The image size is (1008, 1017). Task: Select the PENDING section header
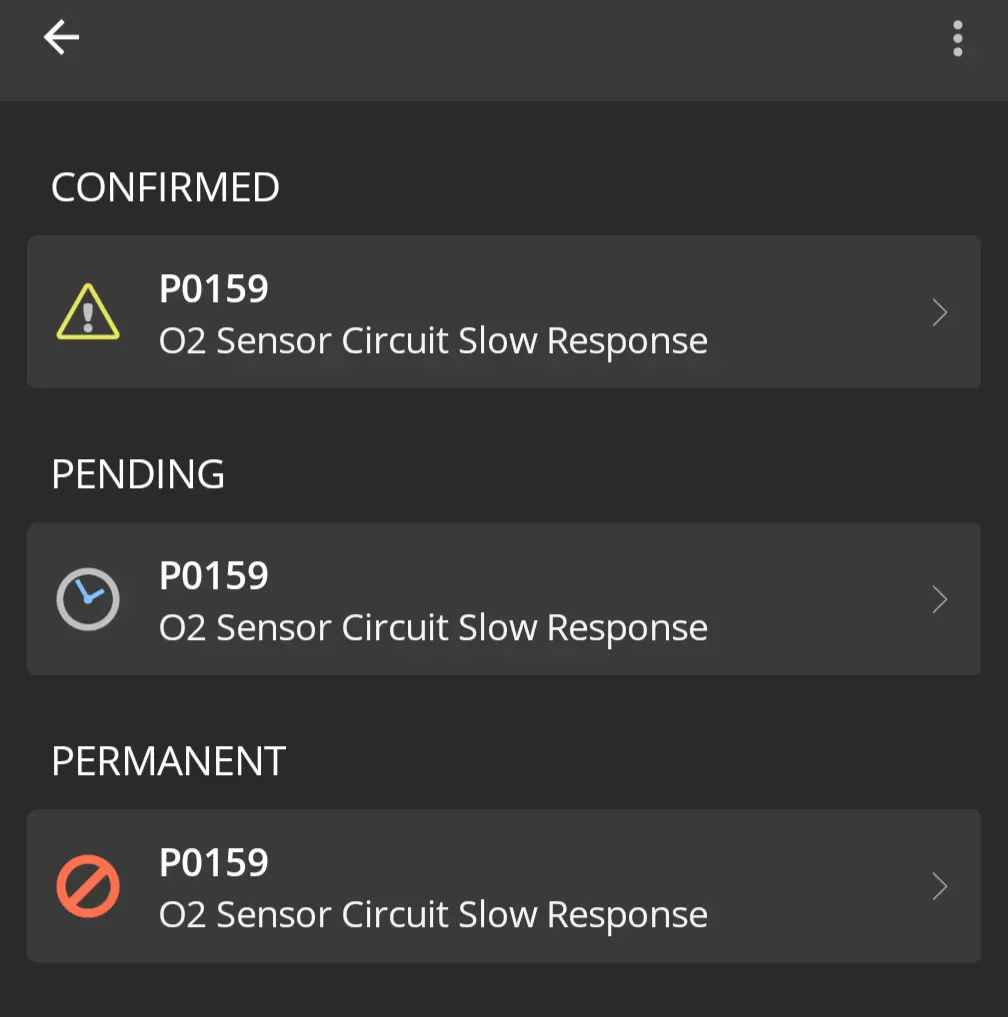[138, 475]
